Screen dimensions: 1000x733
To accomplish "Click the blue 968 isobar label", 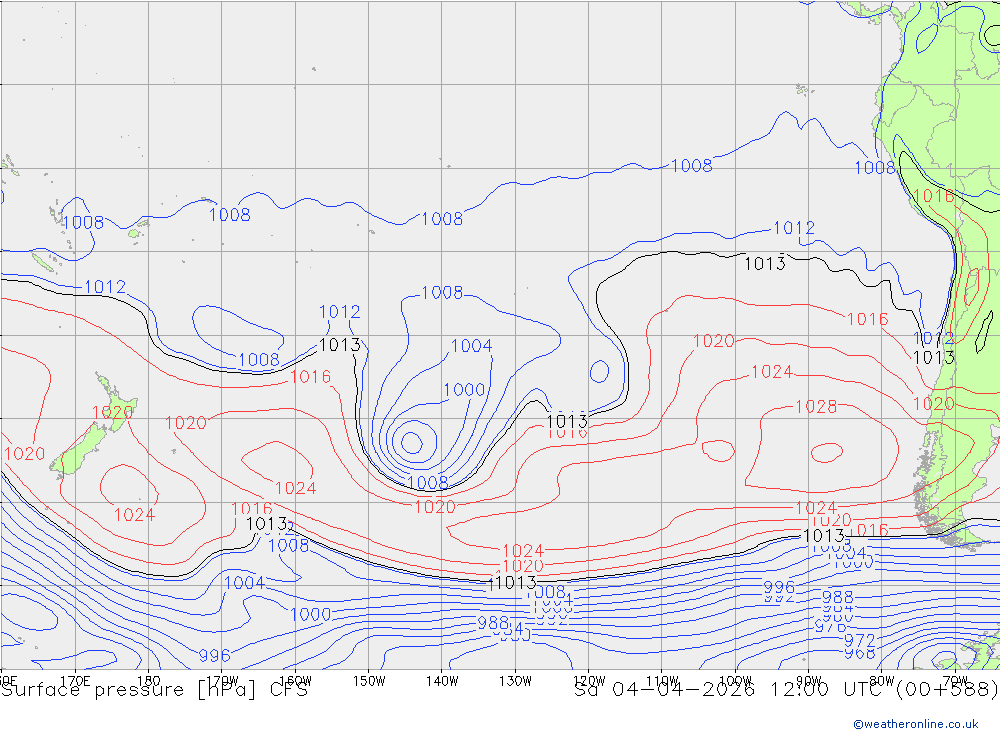I will tap(859, 653).
